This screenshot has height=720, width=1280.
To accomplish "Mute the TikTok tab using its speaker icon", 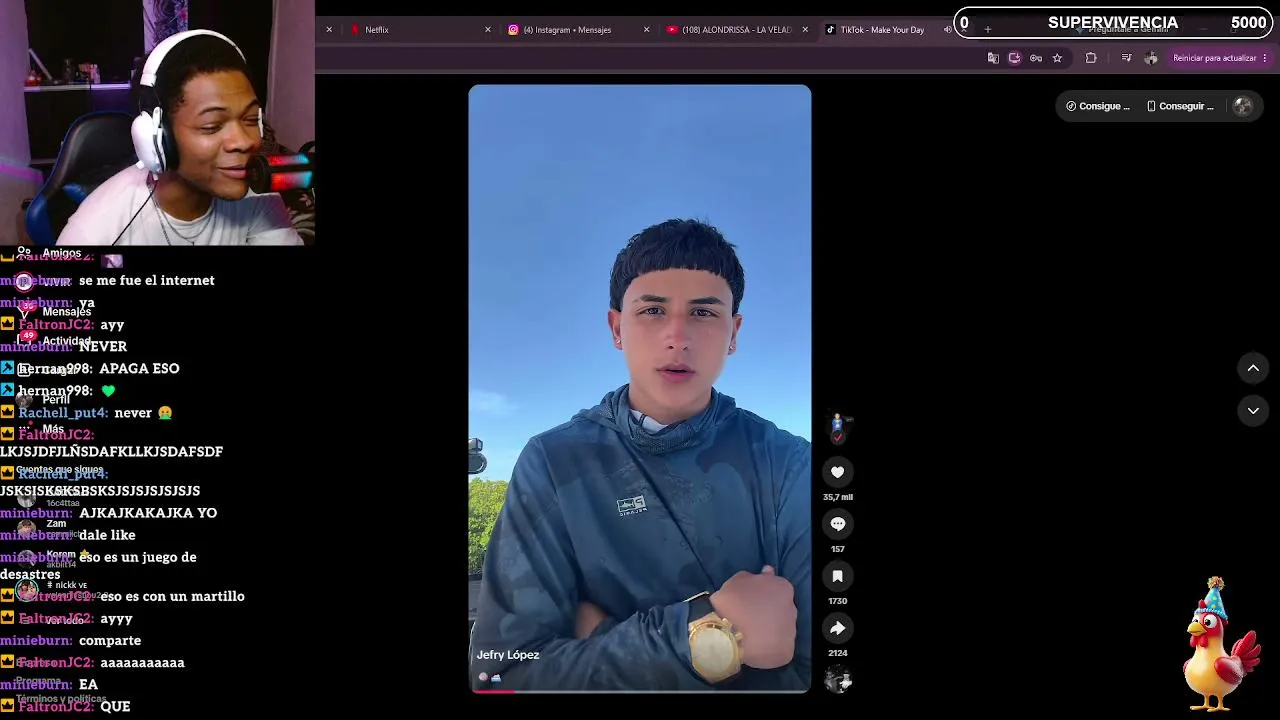I will pos(947,30).
